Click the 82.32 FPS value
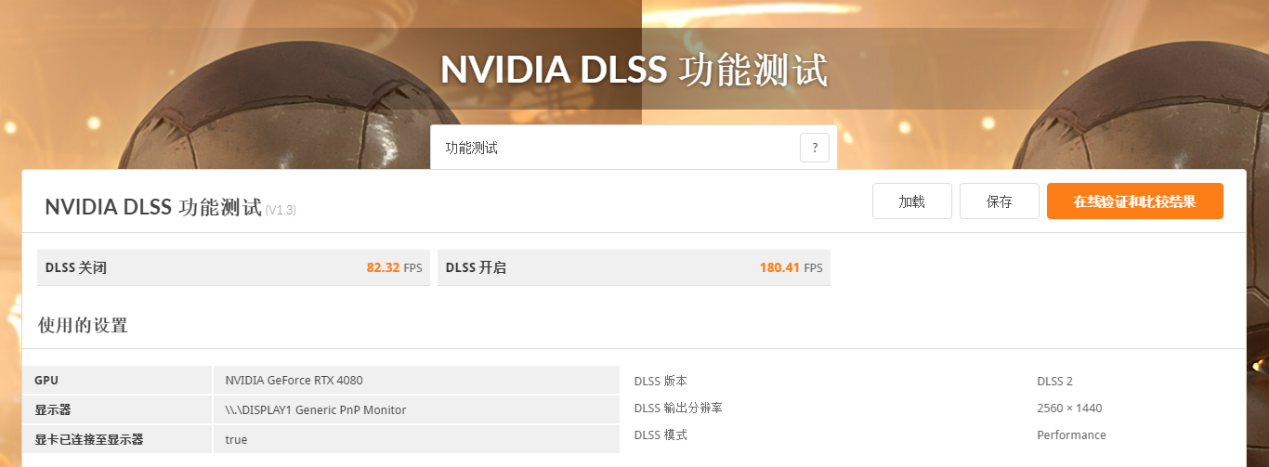 (394, 268)
